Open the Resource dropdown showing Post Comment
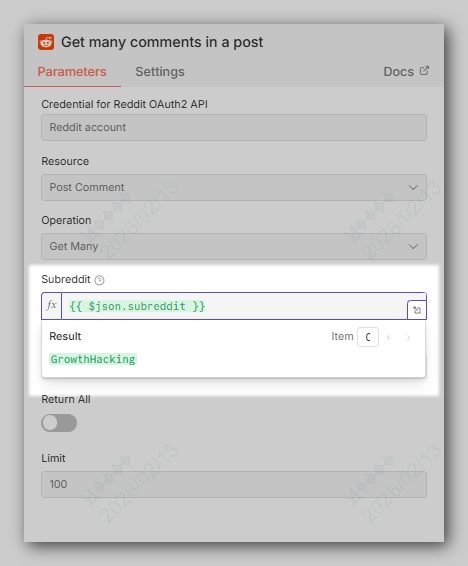 pos(234,187)
